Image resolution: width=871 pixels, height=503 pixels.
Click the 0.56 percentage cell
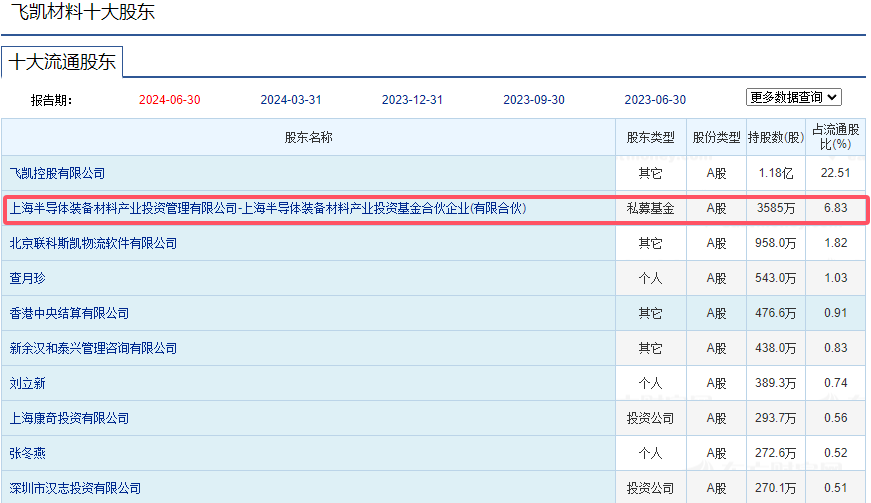tap(835, 418)
